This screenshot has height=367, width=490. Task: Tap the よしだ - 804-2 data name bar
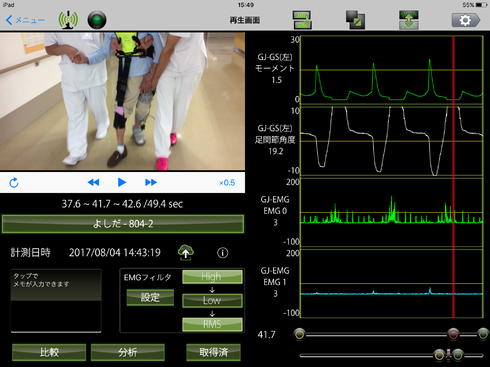123,224
